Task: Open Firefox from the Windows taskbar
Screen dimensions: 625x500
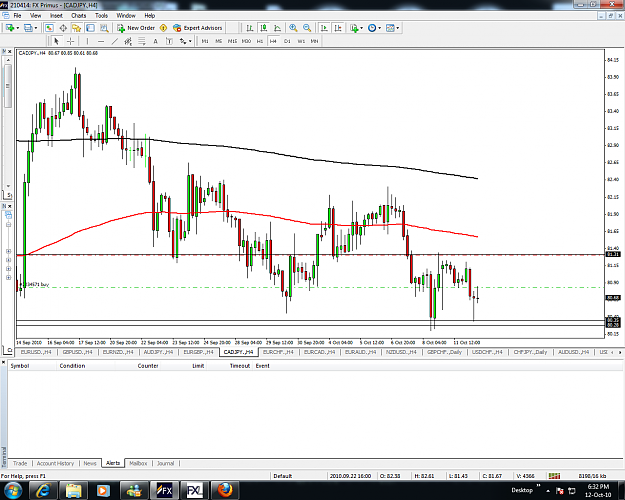Action: 224,490
